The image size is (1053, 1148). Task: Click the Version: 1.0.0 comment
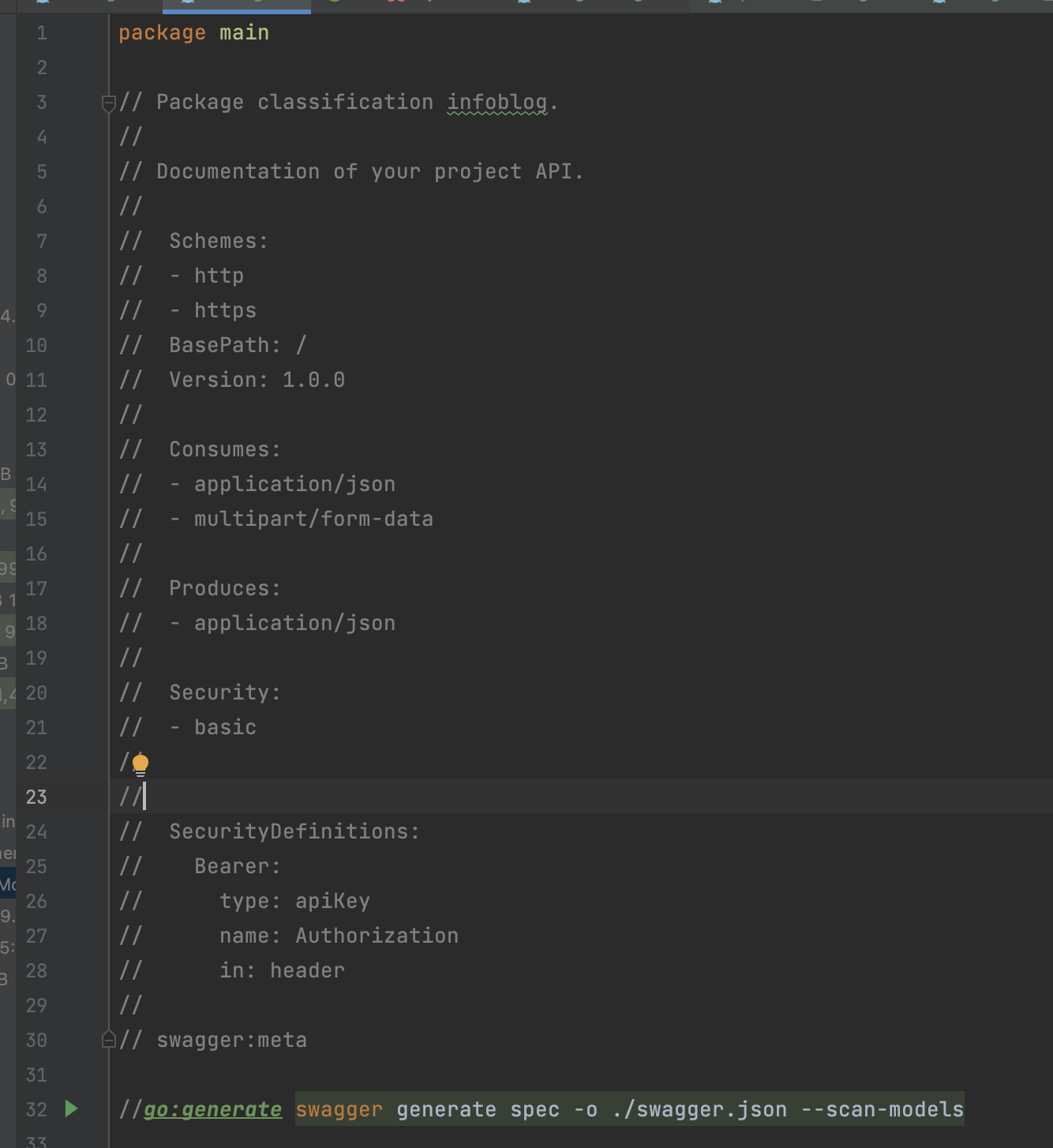coord(257,380)
